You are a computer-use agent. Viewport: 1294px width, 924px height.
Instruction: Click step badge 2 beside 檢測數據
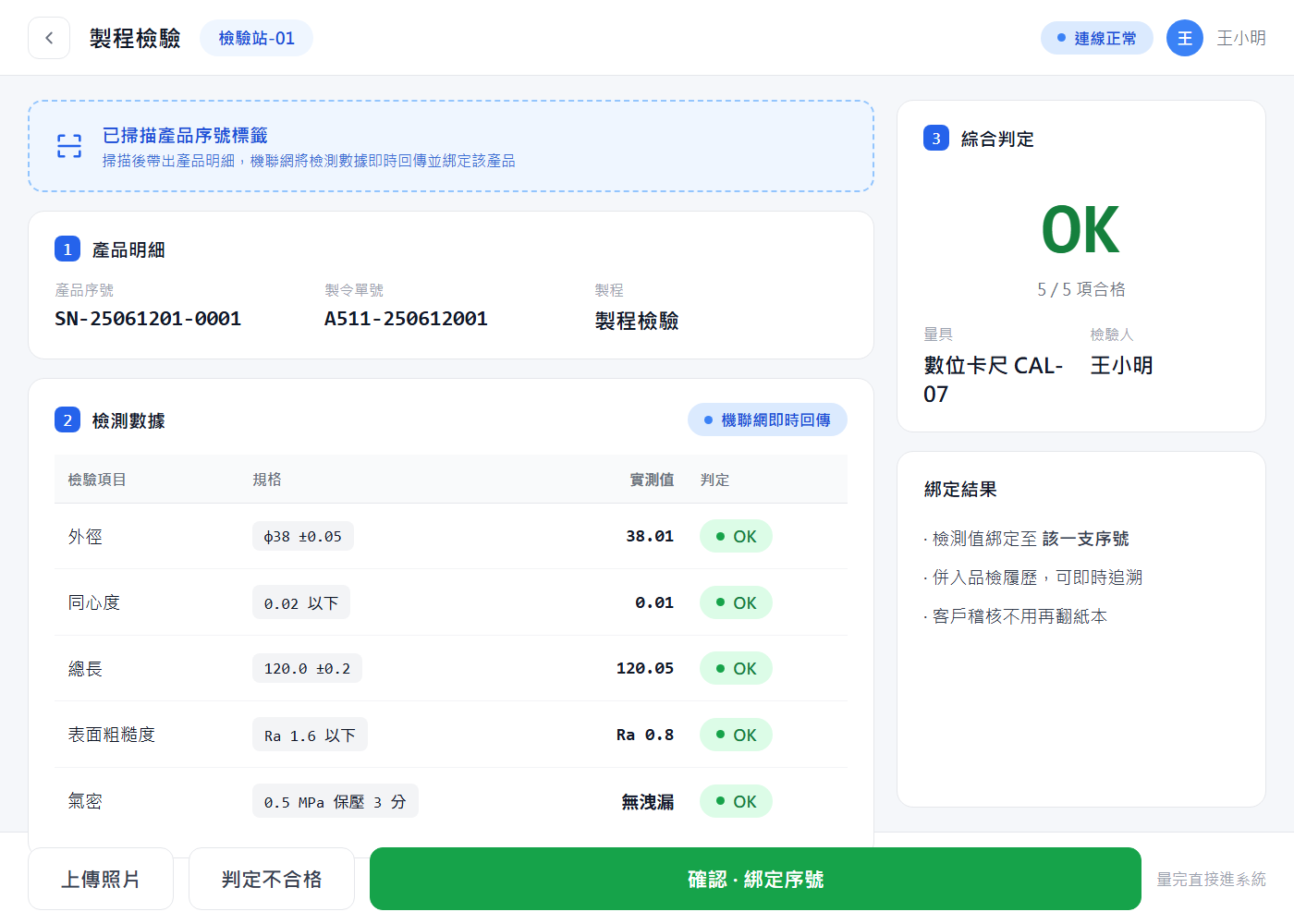[67, 420]
